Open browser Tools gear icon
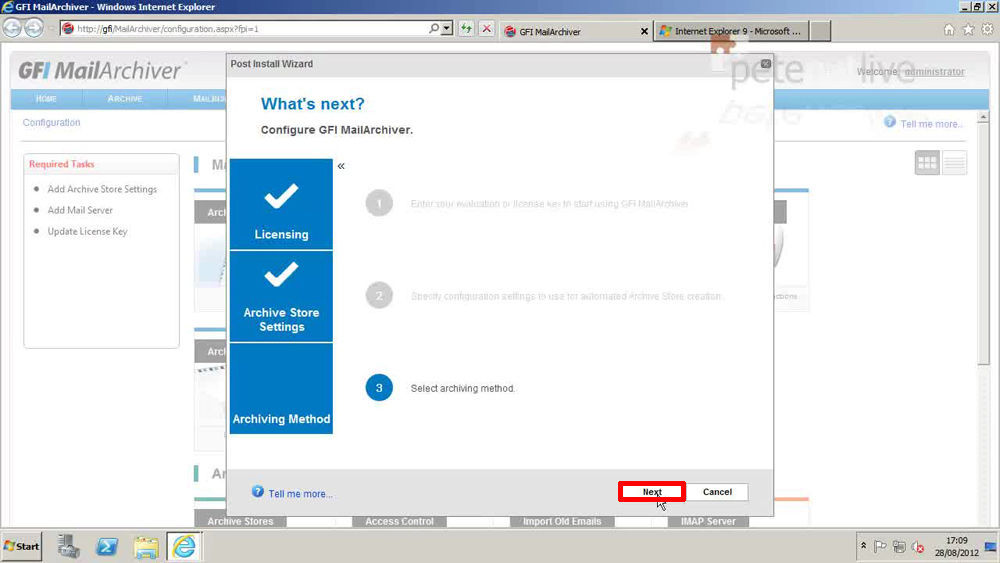This screenshot has width=1000, height=563. (987, 29)
